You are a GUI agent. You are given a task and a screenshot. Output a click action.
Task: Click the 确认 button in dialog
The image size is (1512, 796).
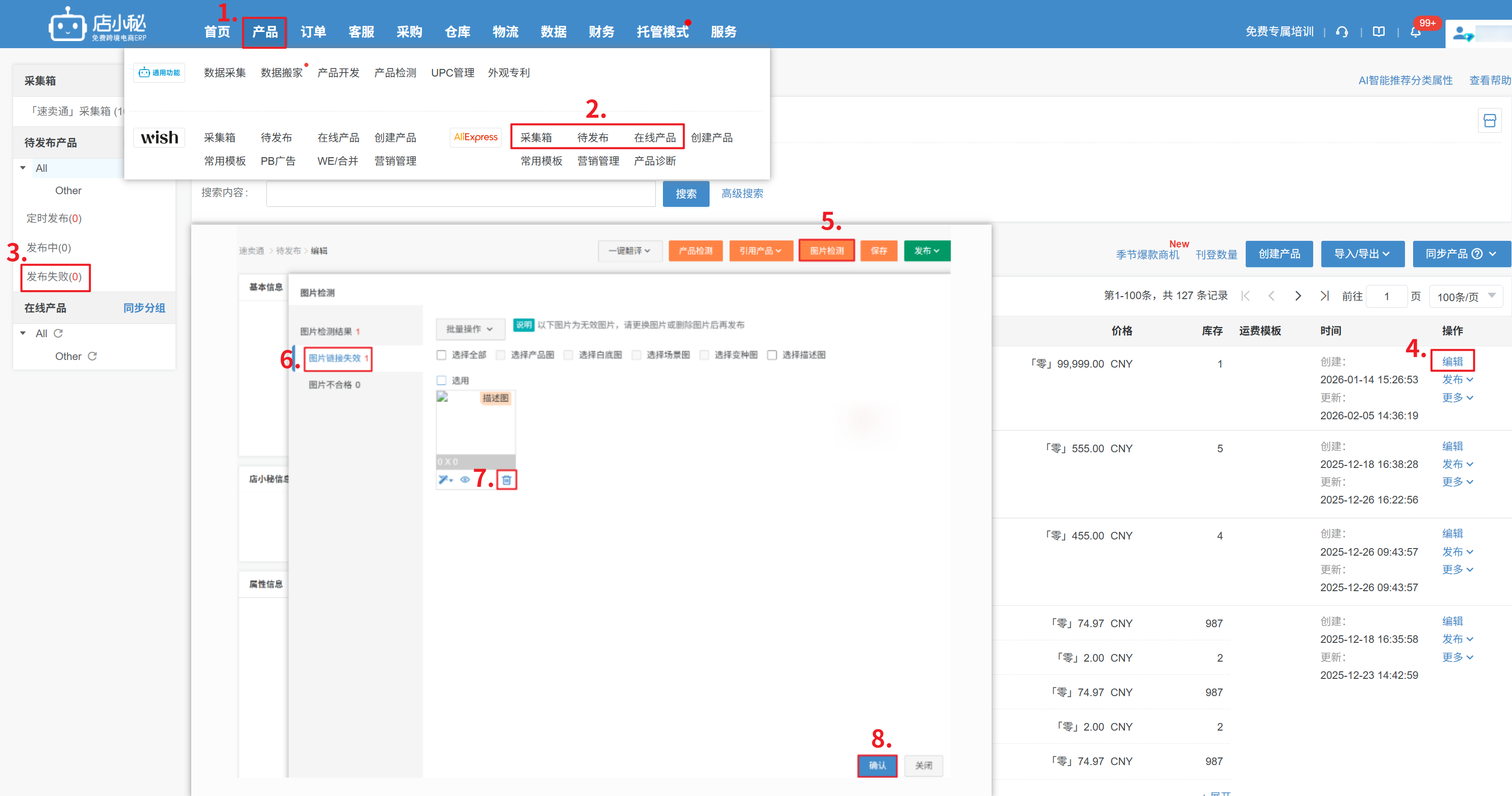877,766
